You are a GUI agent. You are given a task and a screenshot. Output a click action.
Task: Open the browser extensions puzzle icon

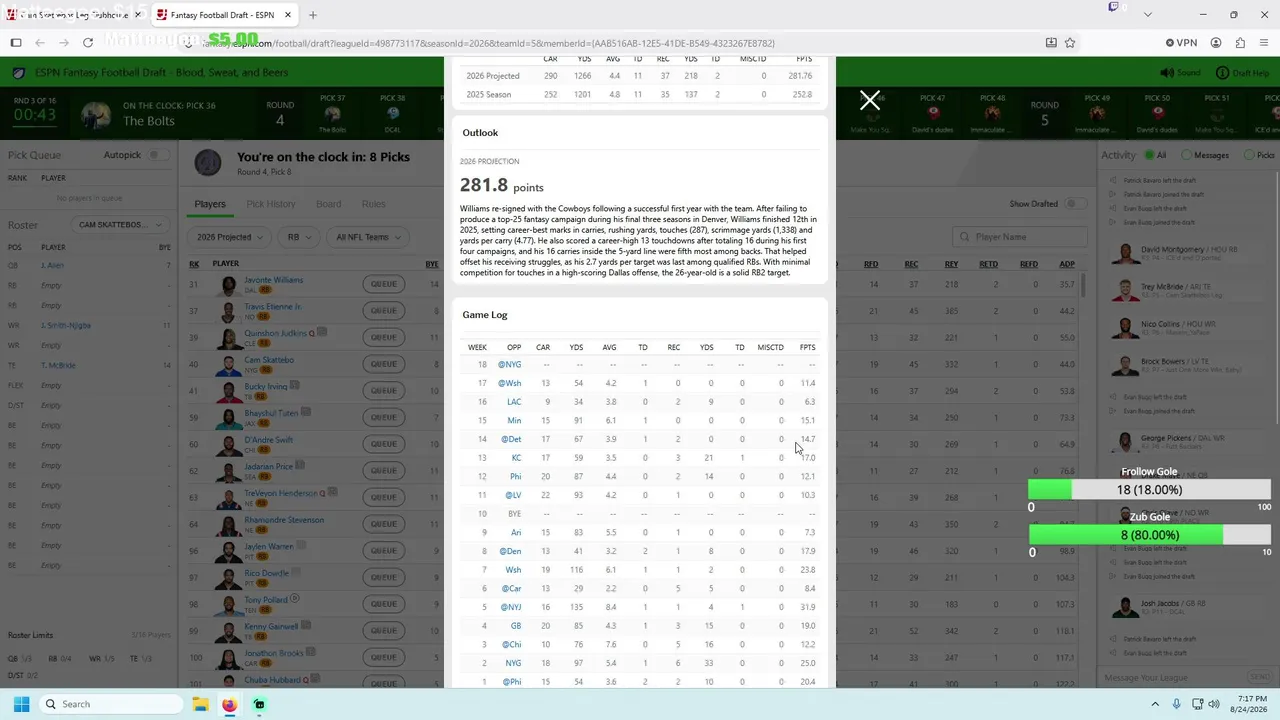(x=1240, y=43)
